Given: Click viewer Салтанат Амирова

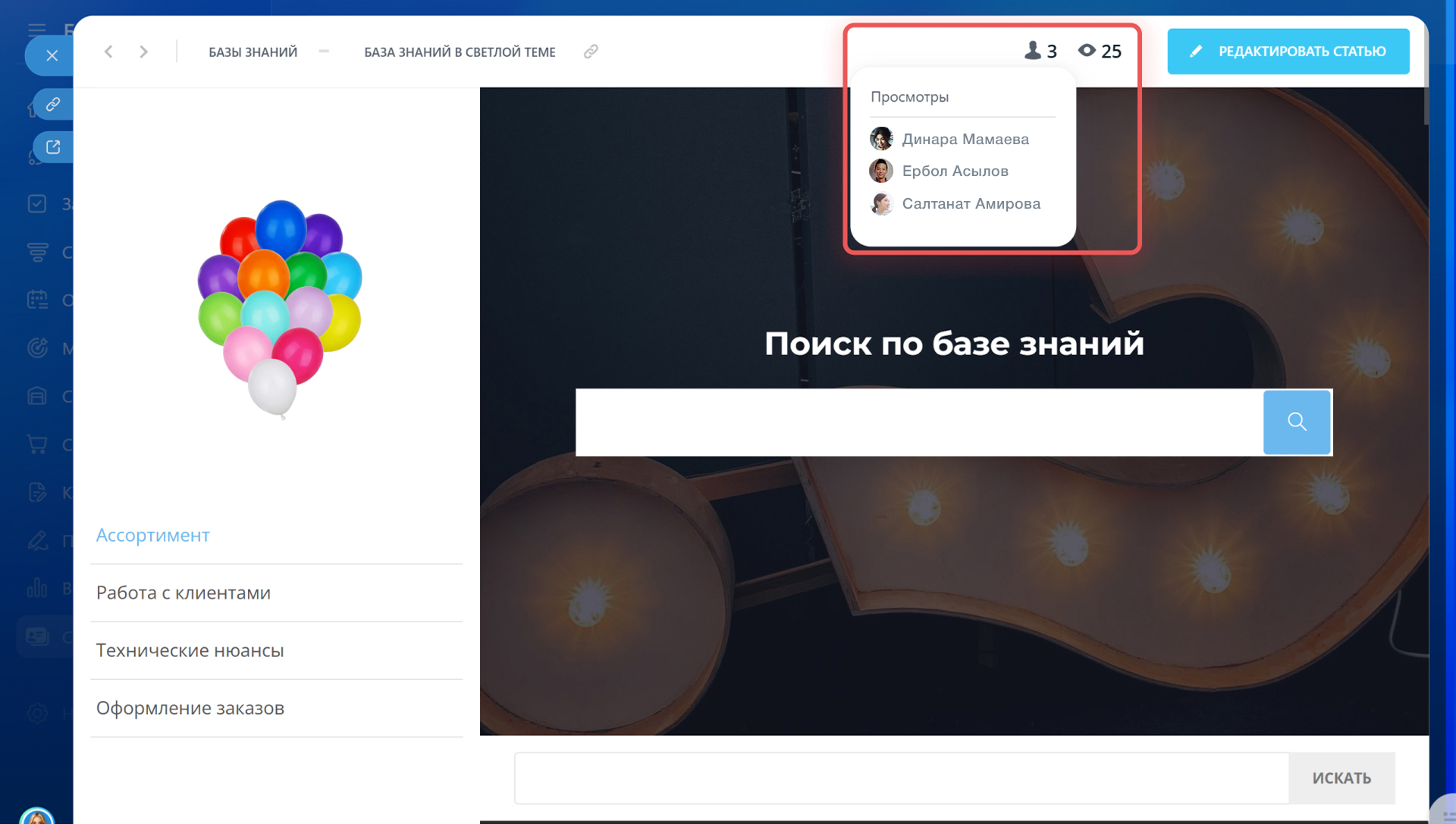Looking at the screenshot, I should [x=971, y=203].
